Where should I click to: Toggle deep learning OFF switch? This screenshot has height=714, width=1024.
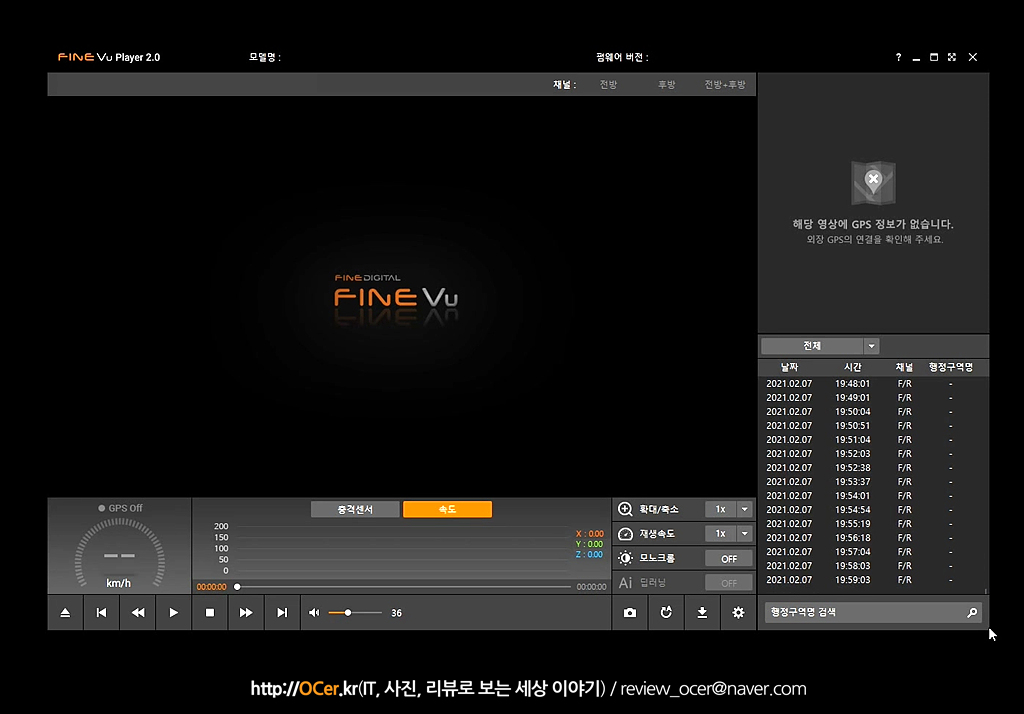[729, 583]
